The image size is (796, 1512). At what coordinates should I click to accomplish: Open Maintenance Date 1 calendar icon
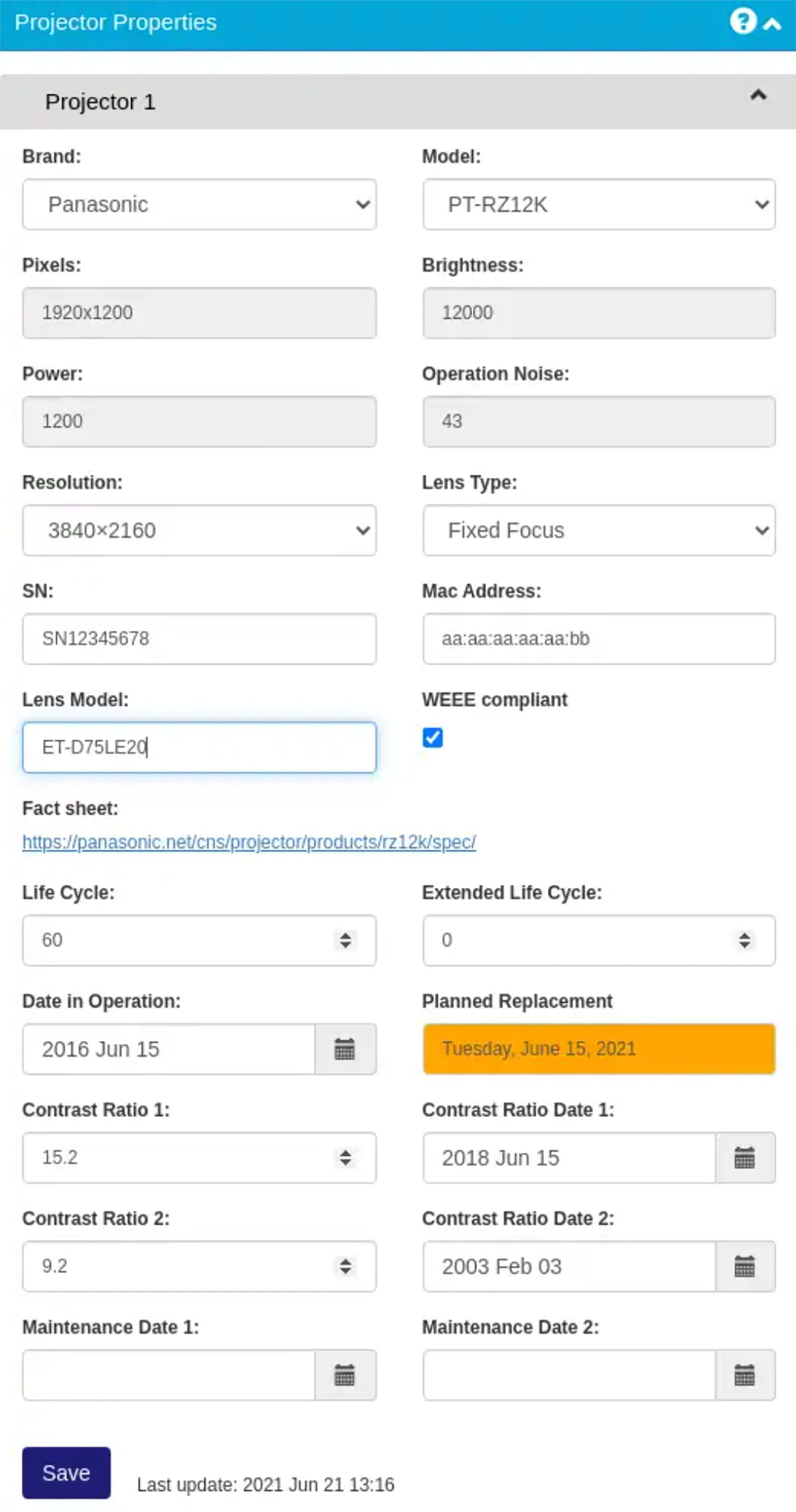click(x=345, y=1375)
